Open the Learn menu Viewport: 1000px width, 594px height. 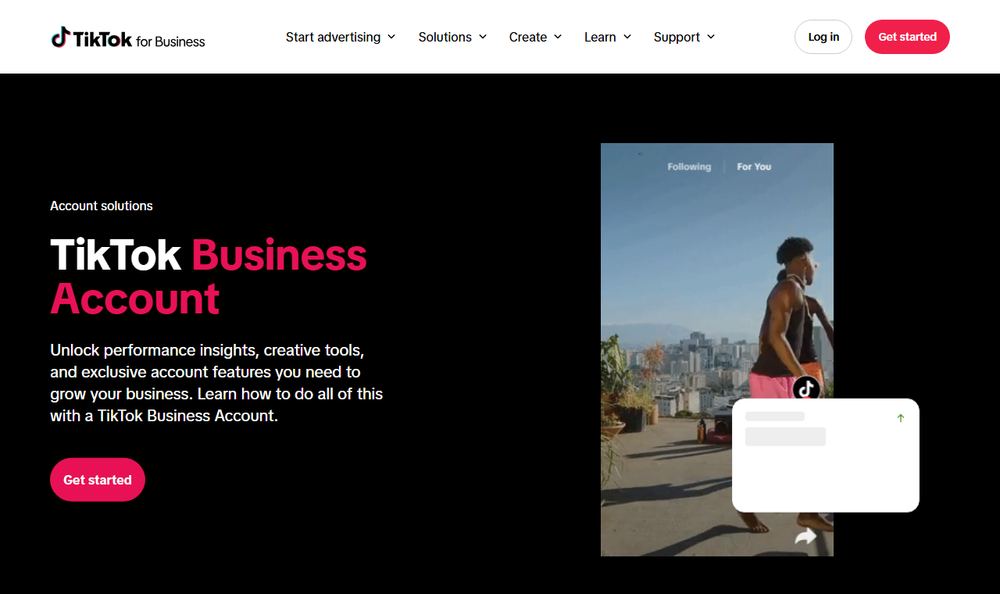(608, 37)
